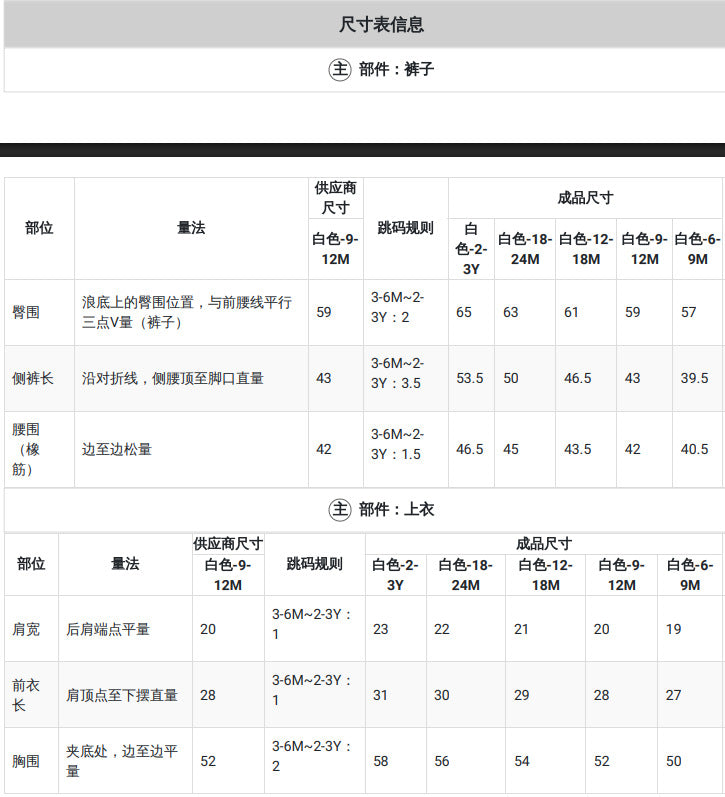Image resolution: width=725 pixels, height=797 pixels.
Task: Click the 53.5 value in 侧裤长 row
Action: 470,378
